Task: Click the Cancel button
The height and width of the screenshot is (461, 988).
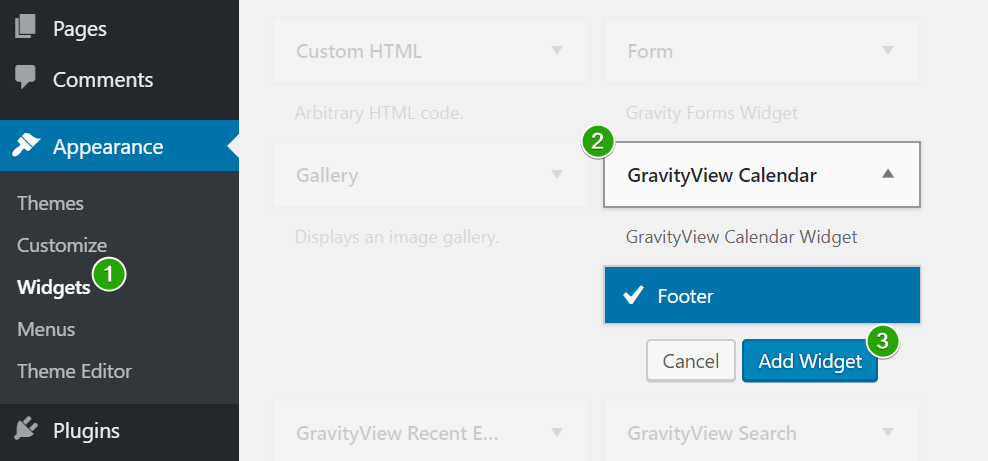Action: point(691,361)
